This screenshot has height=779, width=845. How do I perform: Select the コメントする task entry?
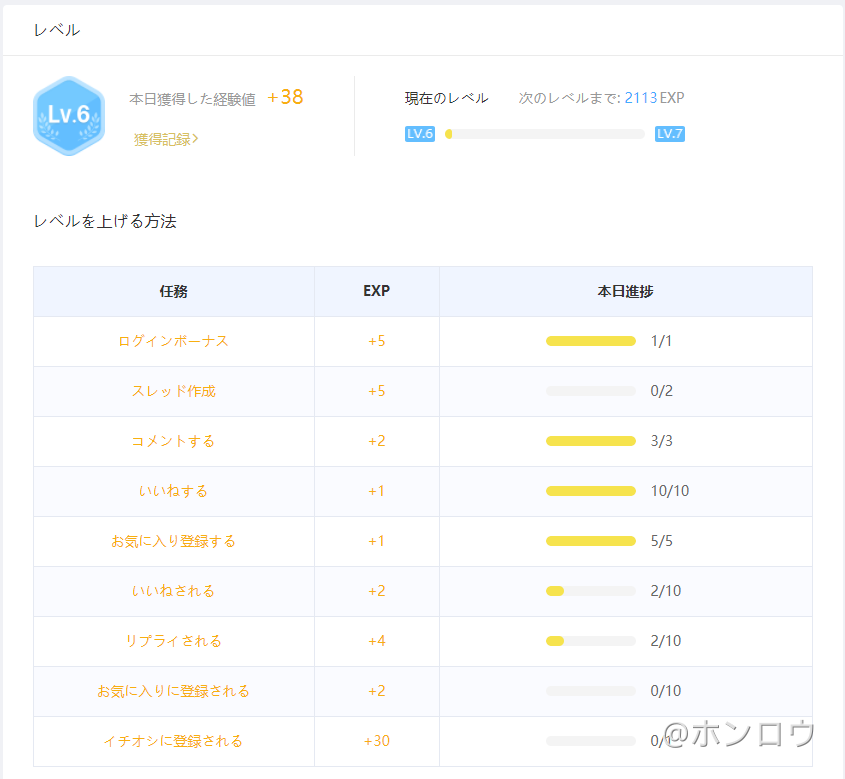(x=173, y=441)
